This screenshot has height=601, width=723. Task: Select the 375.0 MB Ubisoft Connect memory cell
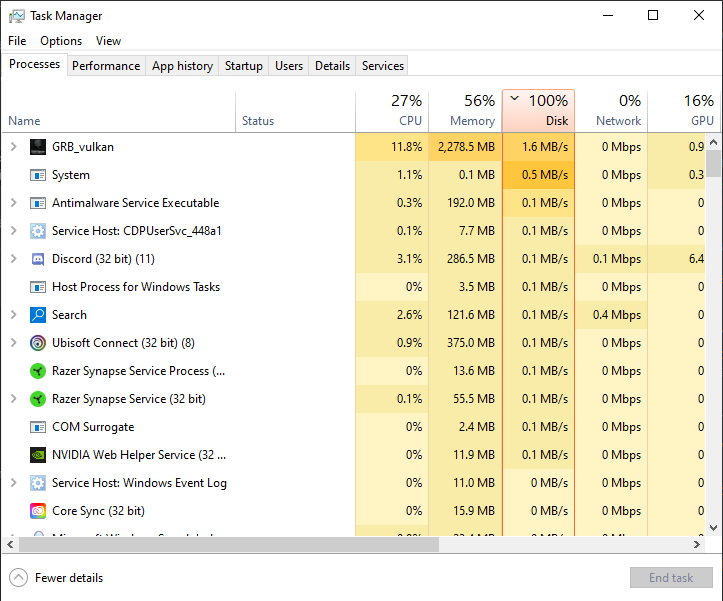[465, 343]
